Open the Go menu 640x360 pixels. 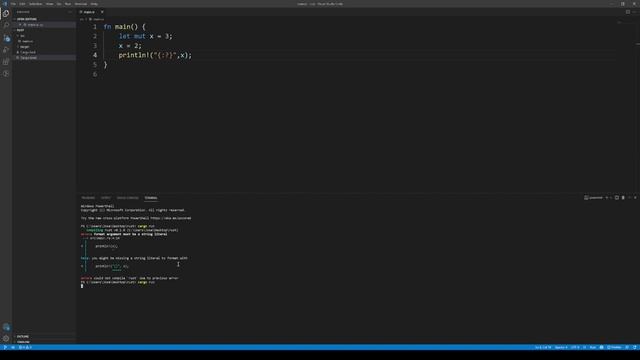click(59, 4)
